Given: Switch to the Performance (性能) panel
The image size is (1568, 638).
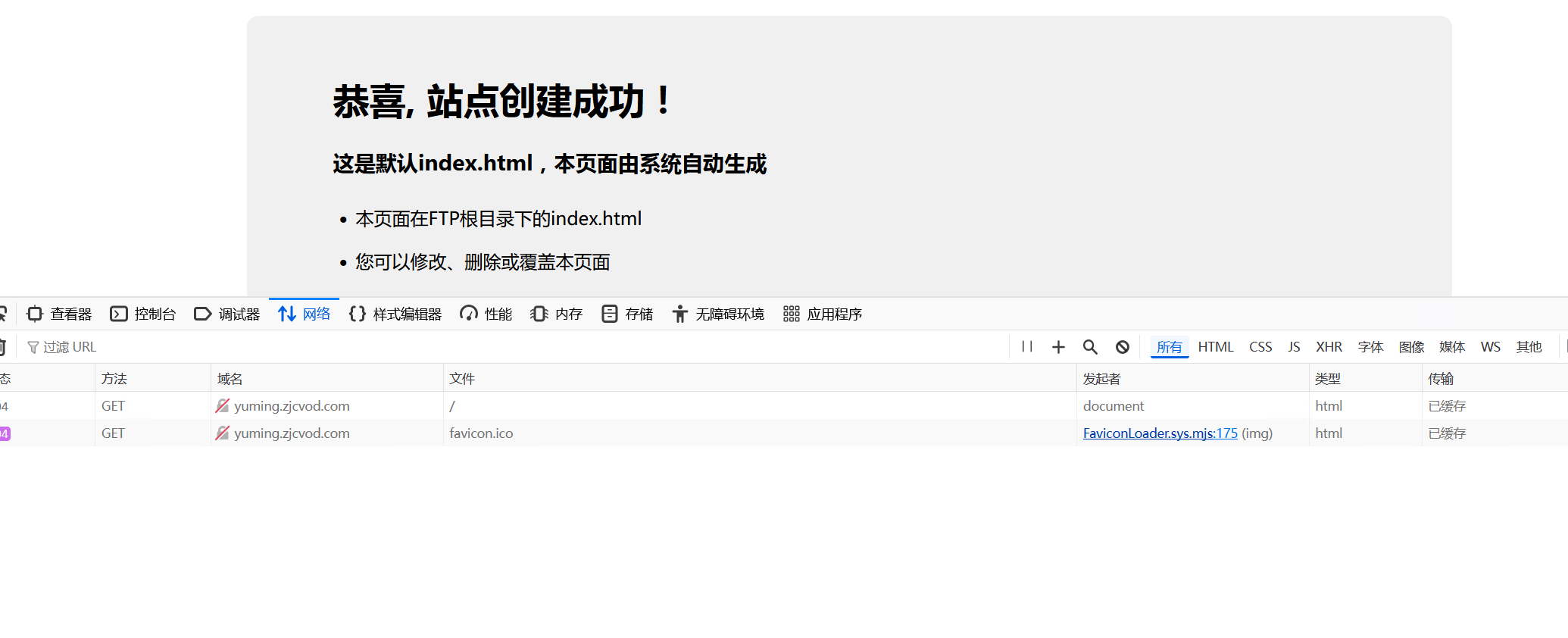Looking at the screenshot, I should (x=486, y=314).
